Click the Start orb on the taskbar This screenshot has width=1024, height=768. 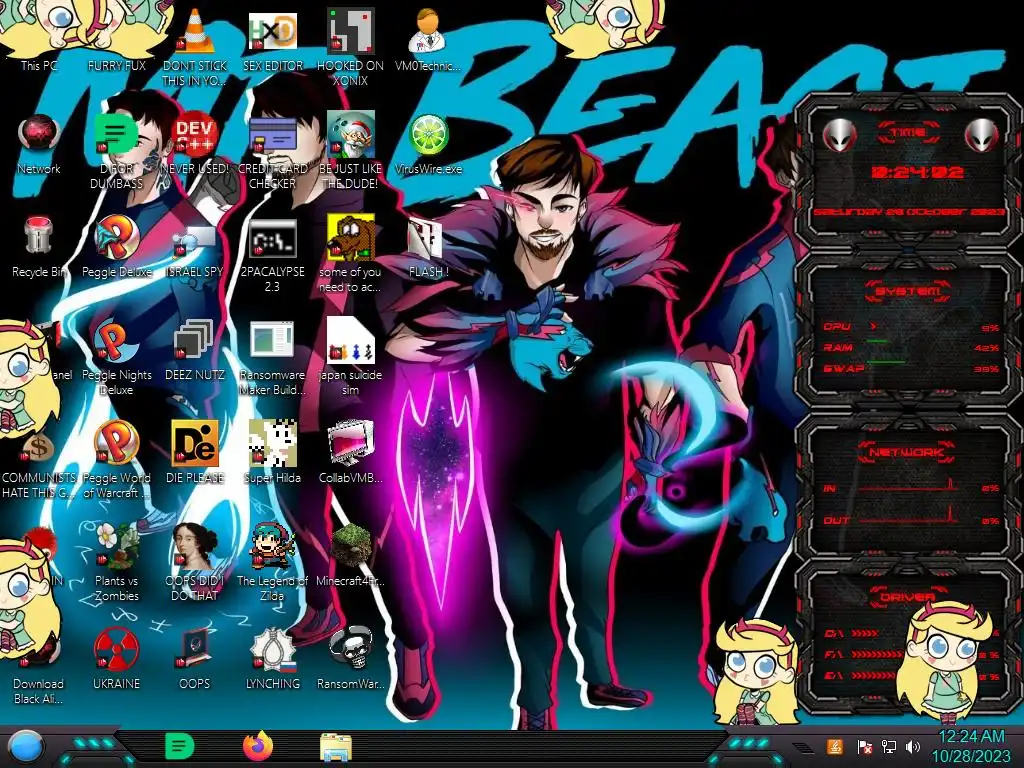tap(26, 746)
